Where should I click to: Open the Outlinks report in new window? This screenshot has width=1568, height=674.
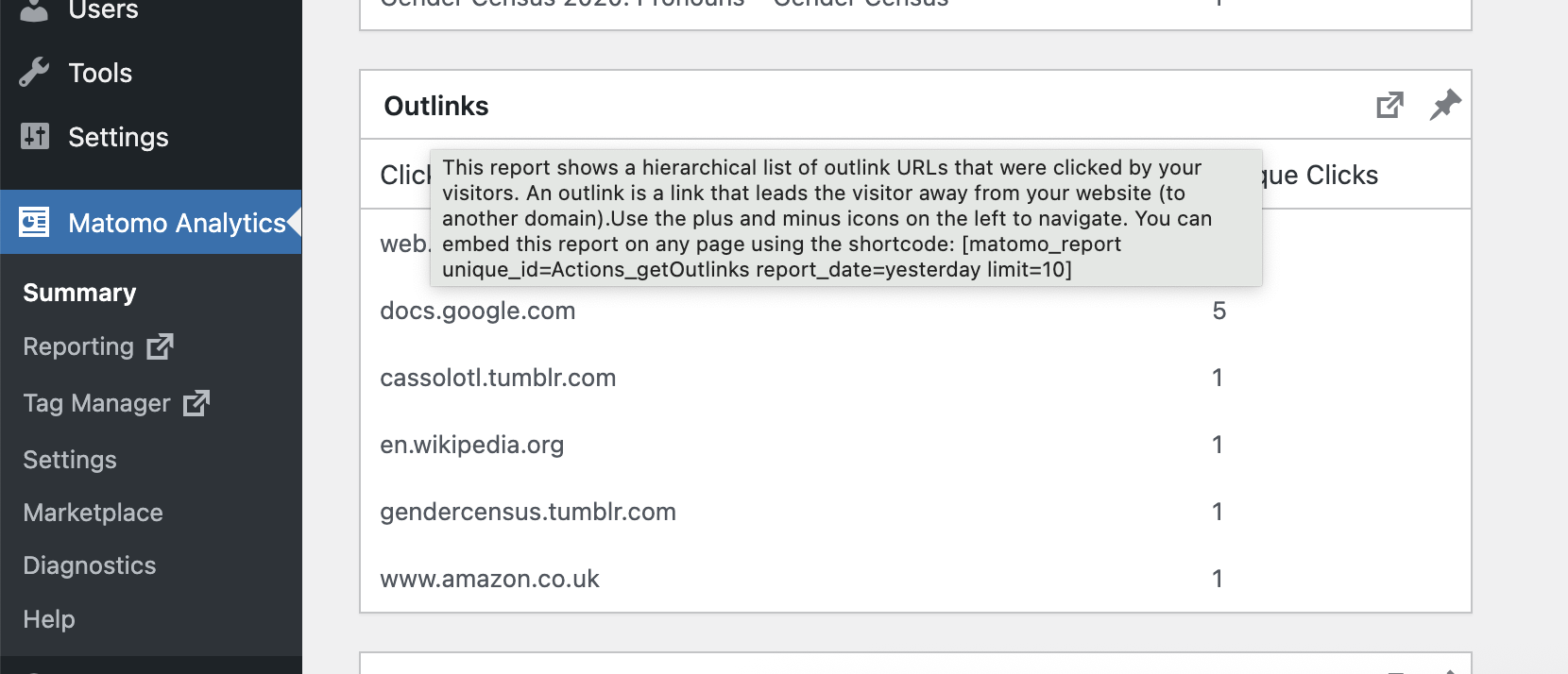pyautogui.click(x=1389, y=105)
